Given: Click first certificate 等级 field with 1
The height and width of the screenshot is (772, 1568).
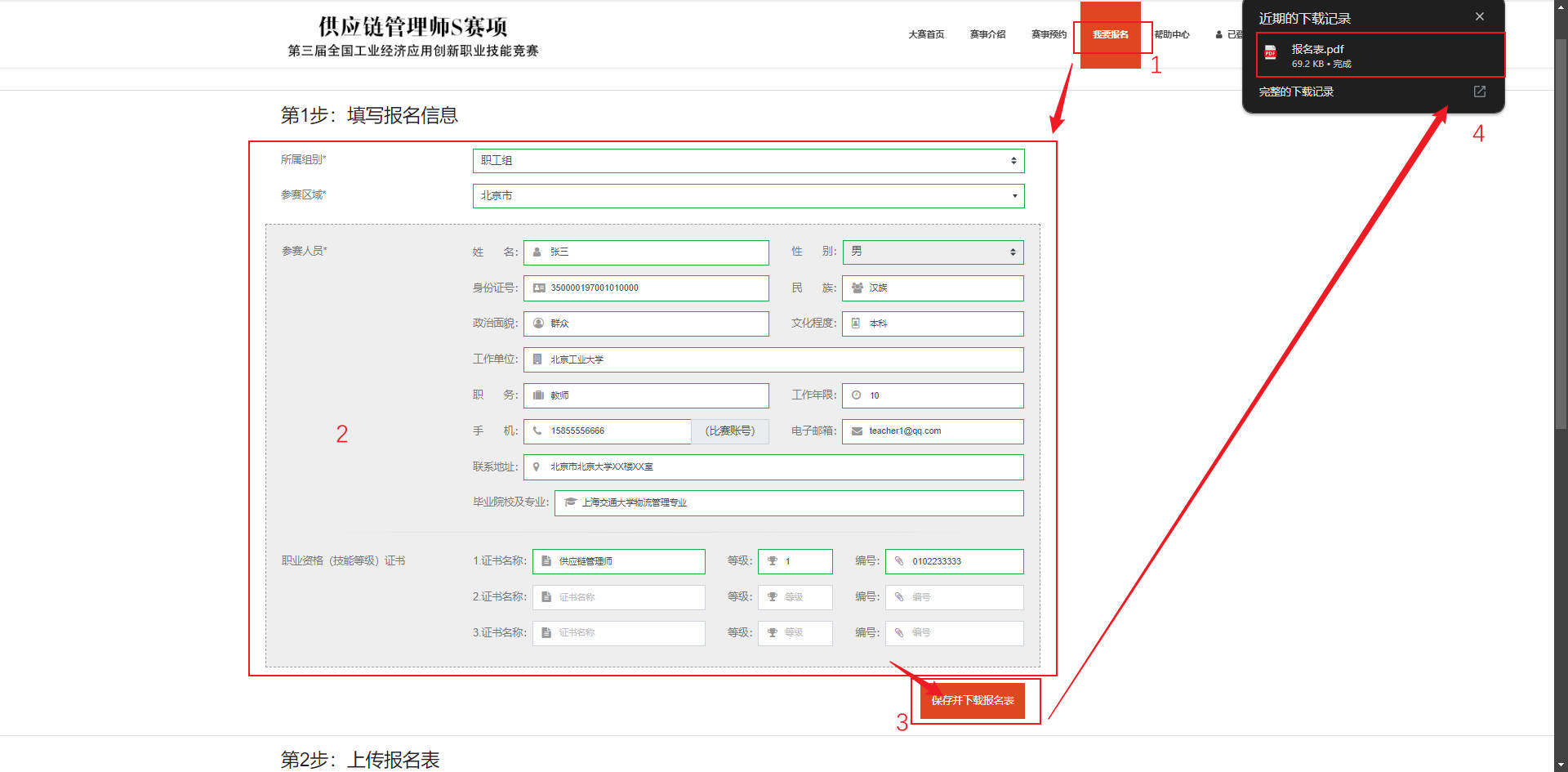Looking at the screenshot, I should (795, 561).
